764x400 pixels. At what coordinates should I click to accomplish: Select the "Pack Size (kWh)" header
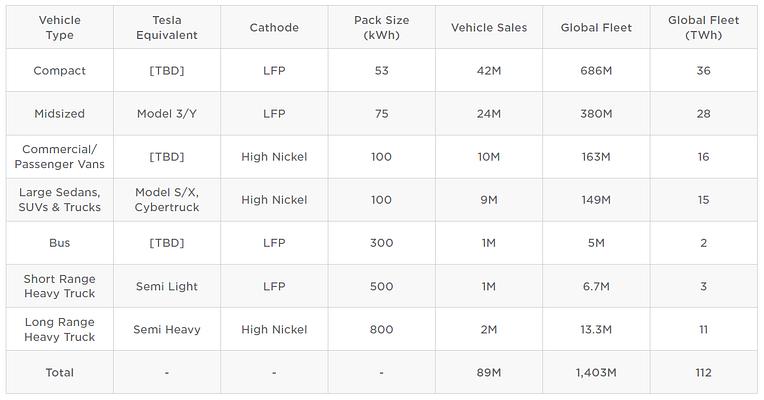382,27
